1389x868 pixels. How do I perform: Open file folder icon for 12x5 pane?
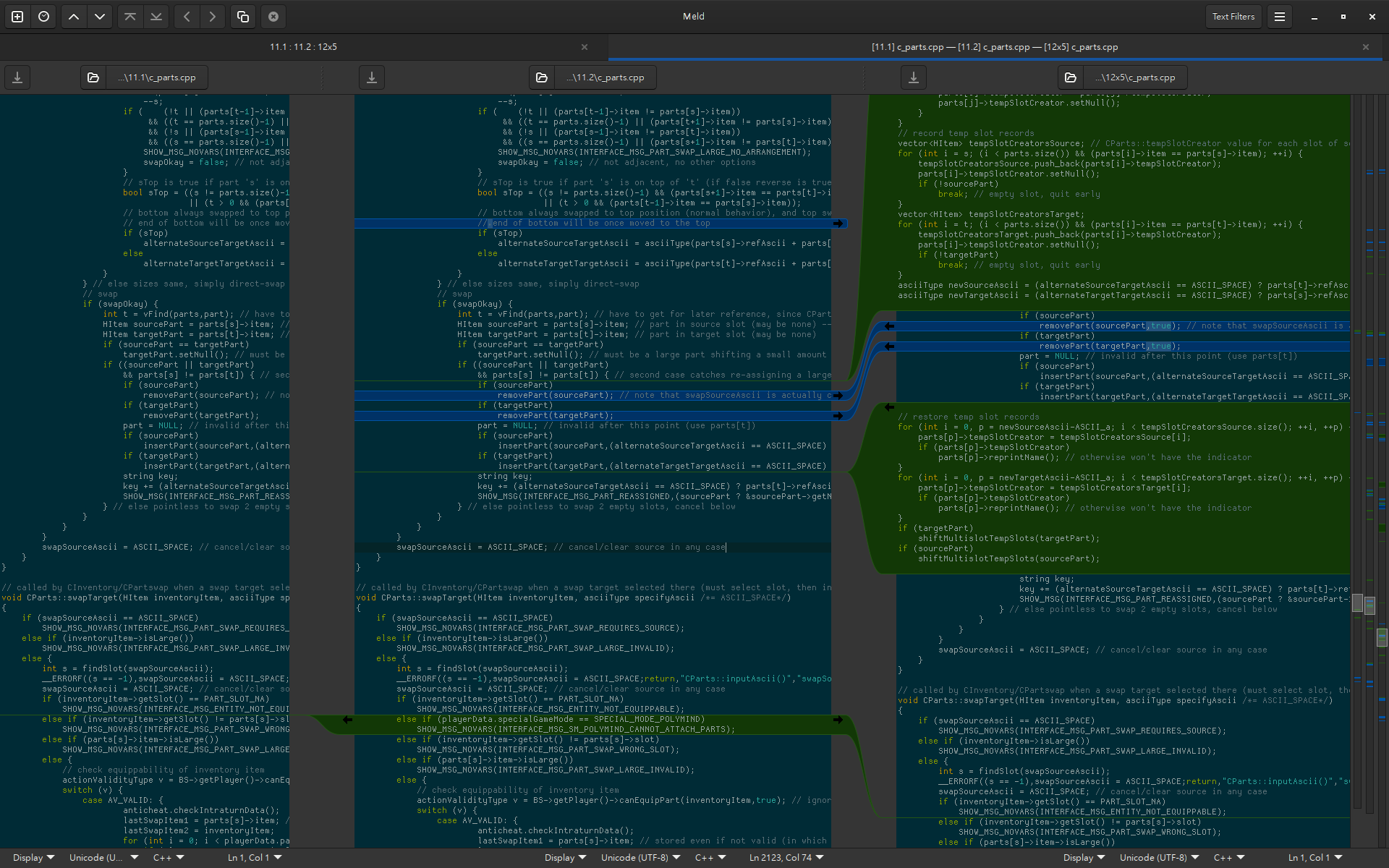(x=1071, y=77)
